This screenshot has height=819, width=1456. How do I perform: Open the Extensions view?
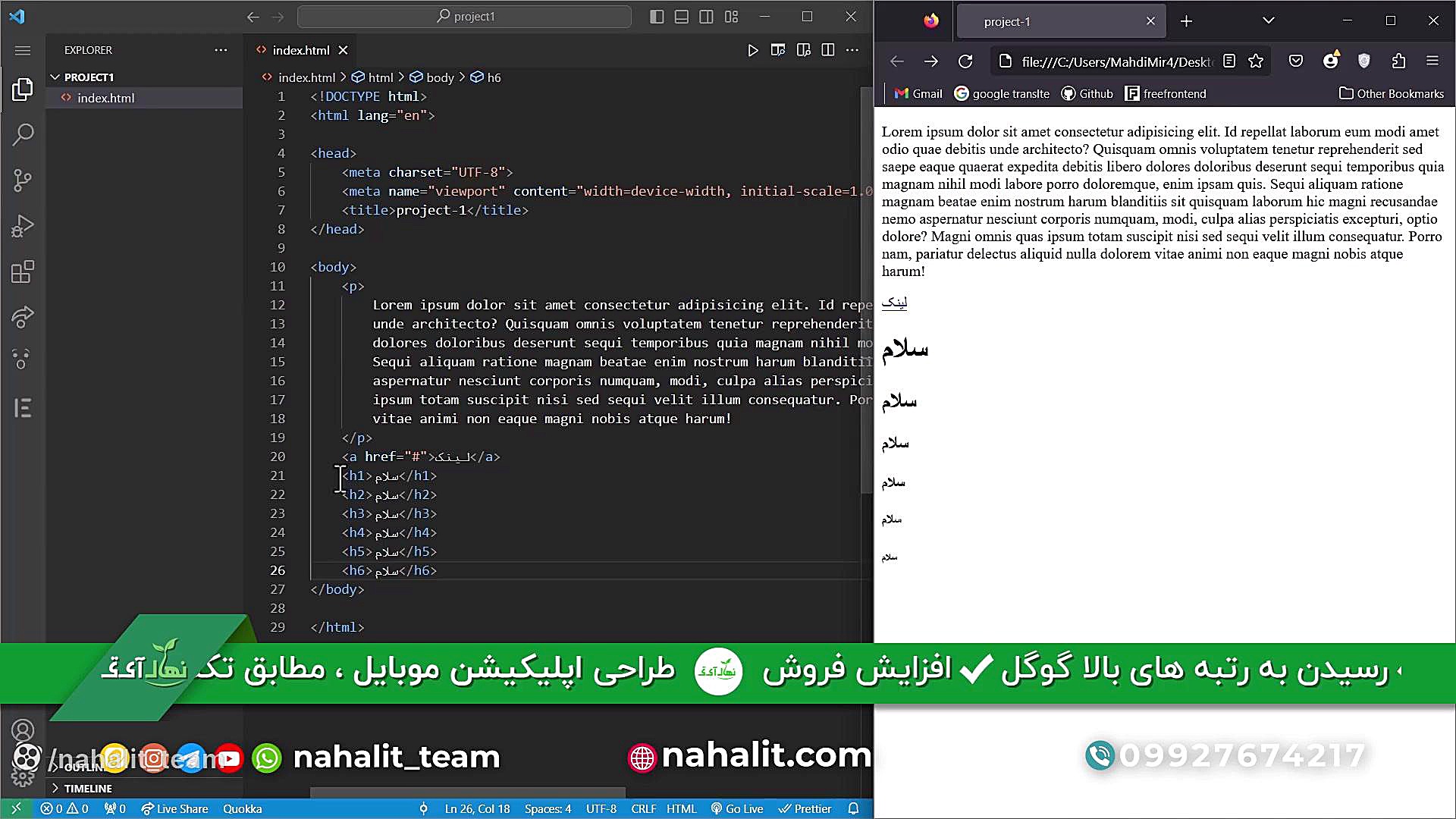pos(23,271)
